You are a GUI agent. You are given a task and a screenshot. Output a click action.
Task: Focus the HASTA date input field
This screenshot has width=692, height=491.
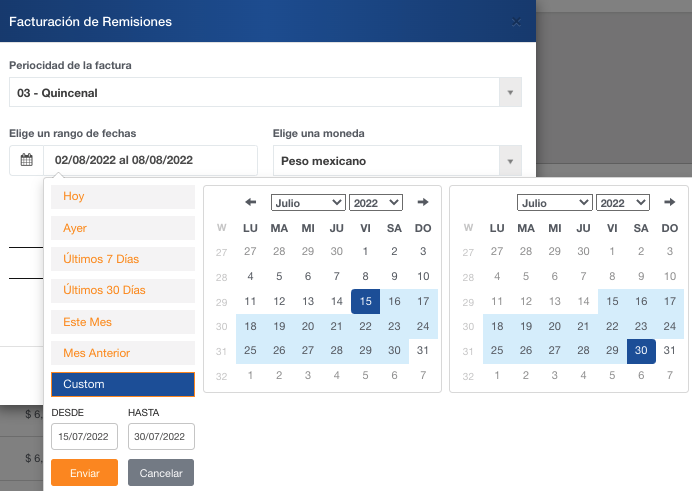pyautogui.click(x=161, y=437)
